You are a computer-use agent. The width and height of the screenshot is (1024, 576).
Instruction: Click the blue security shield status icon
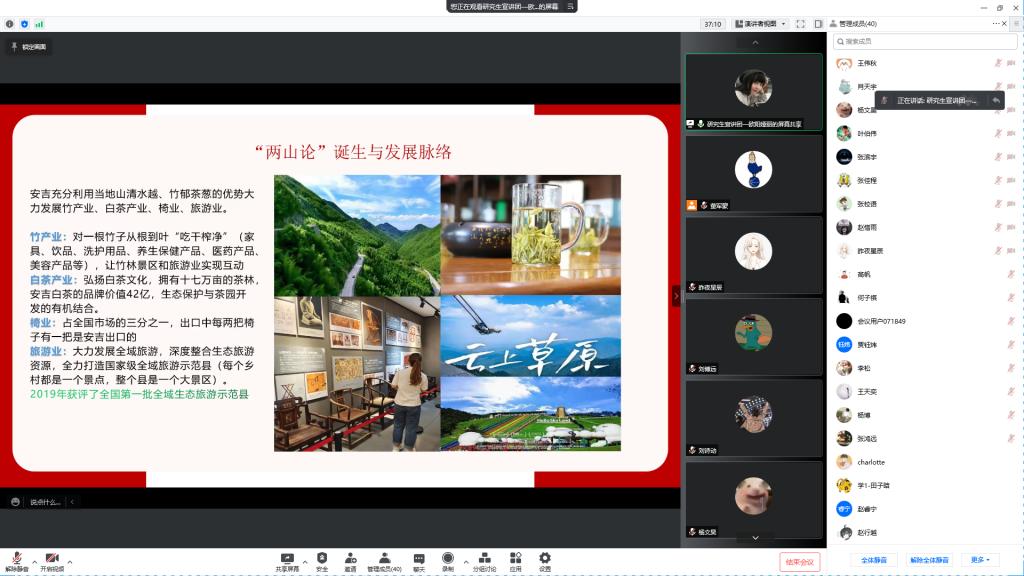point(25,24)
